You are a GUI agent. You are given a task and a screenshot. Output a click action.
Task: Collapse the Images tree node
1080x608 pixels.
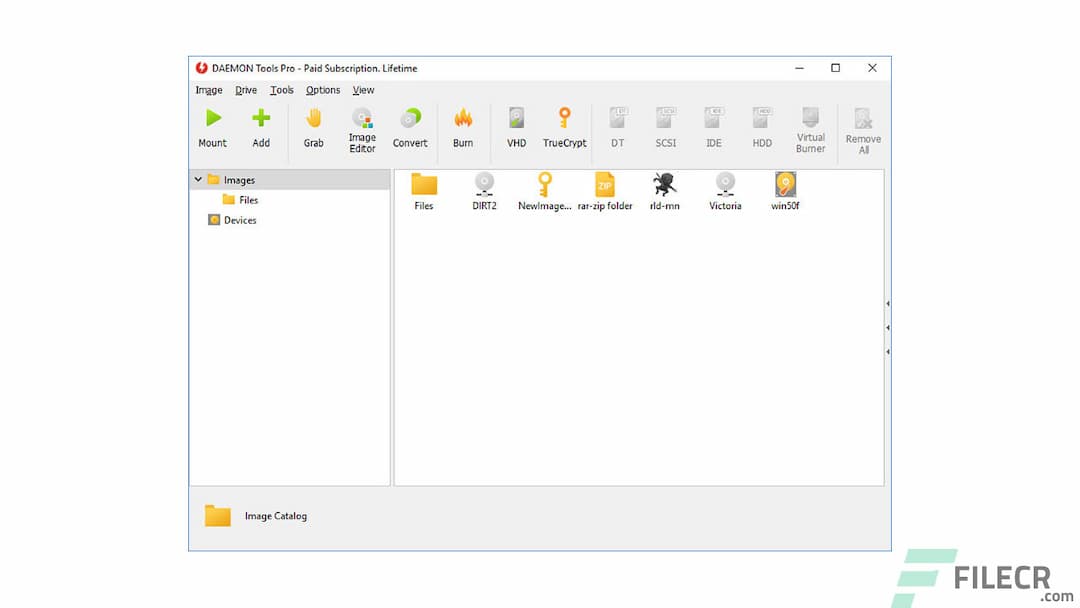pyautogui.click(x=198, y=180)
